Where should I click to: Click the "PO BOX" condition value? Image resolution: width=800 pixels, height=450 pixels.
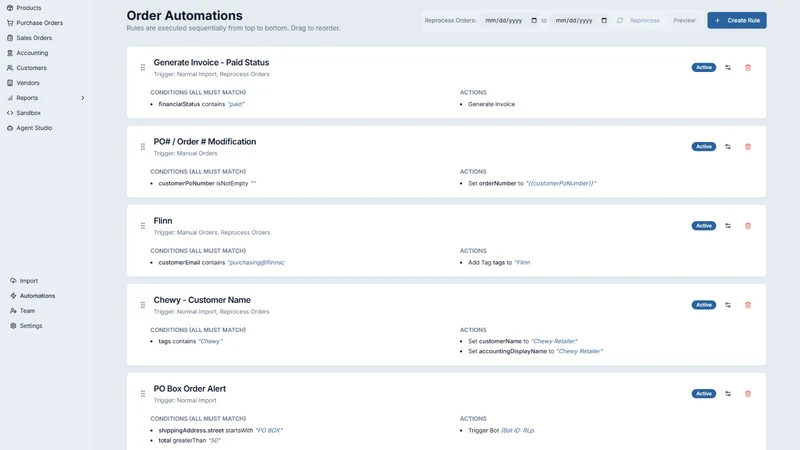[x=269, y=430]
